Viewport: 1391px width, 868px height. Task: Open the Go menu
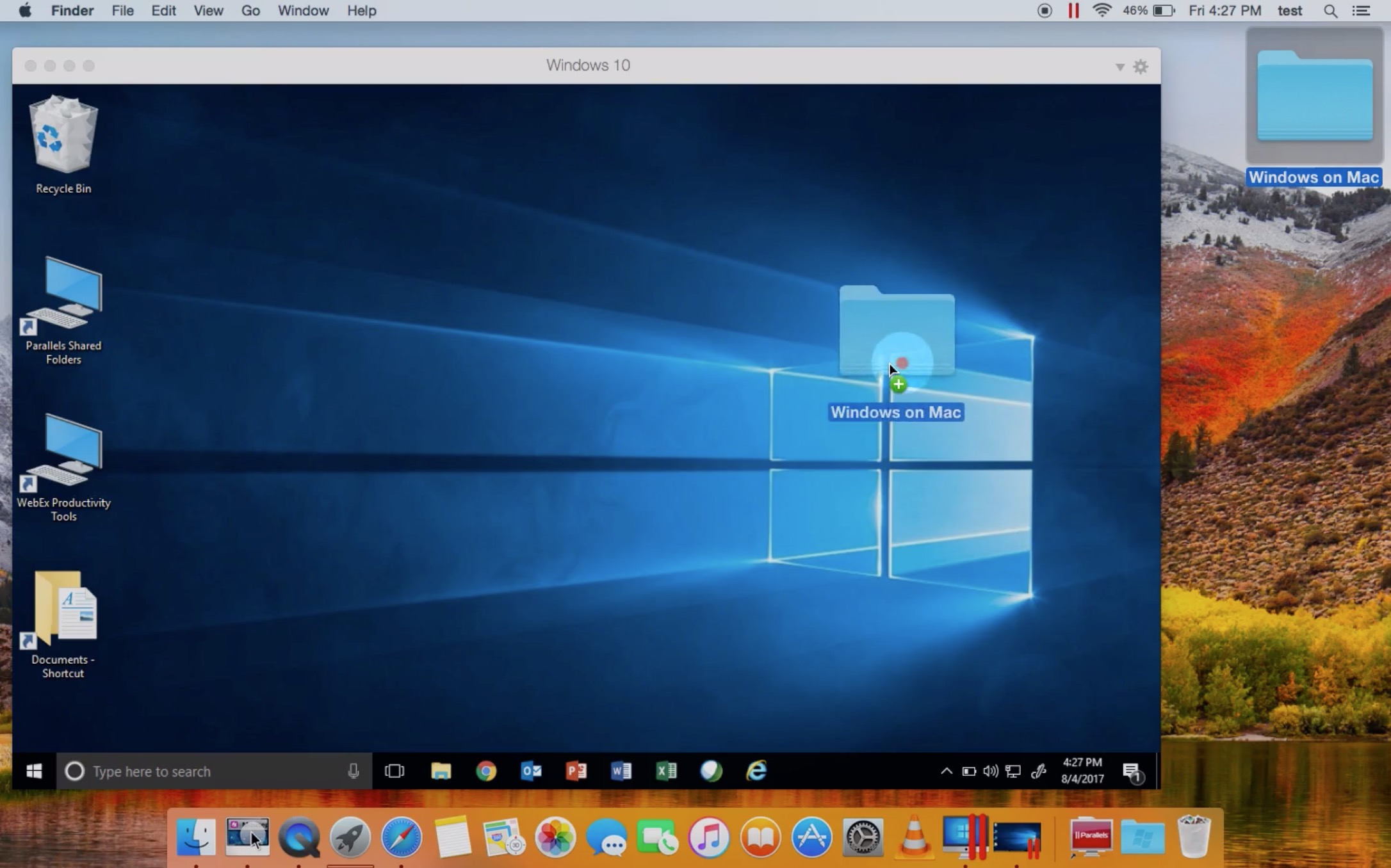click(250, 11)
